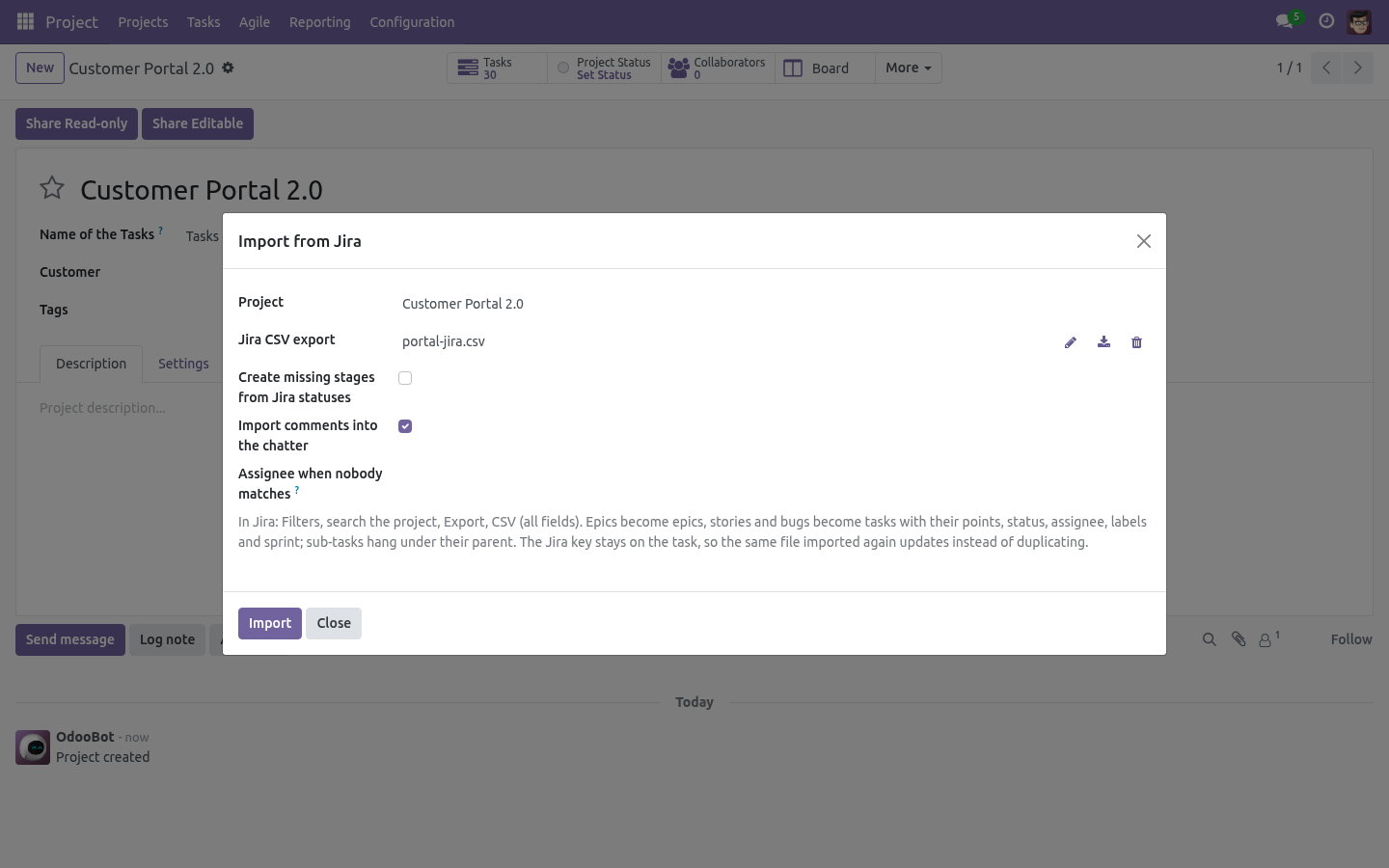Viewport: 1389px width, 868px height.
Task: Click the Import button
Action: [270, 623]
